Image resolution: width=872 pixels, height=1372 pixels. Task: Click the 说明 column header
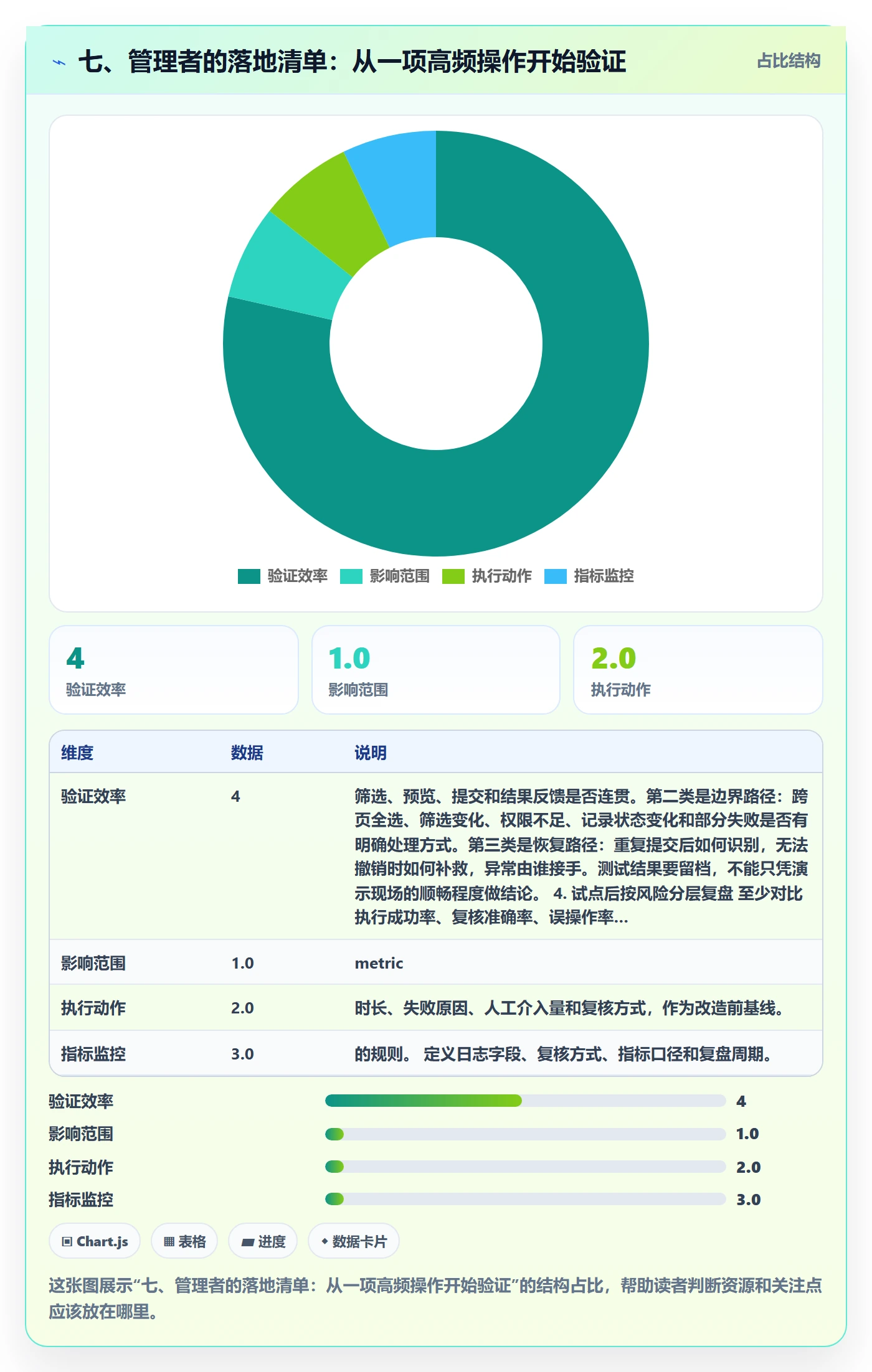click(x=371, y=753)
